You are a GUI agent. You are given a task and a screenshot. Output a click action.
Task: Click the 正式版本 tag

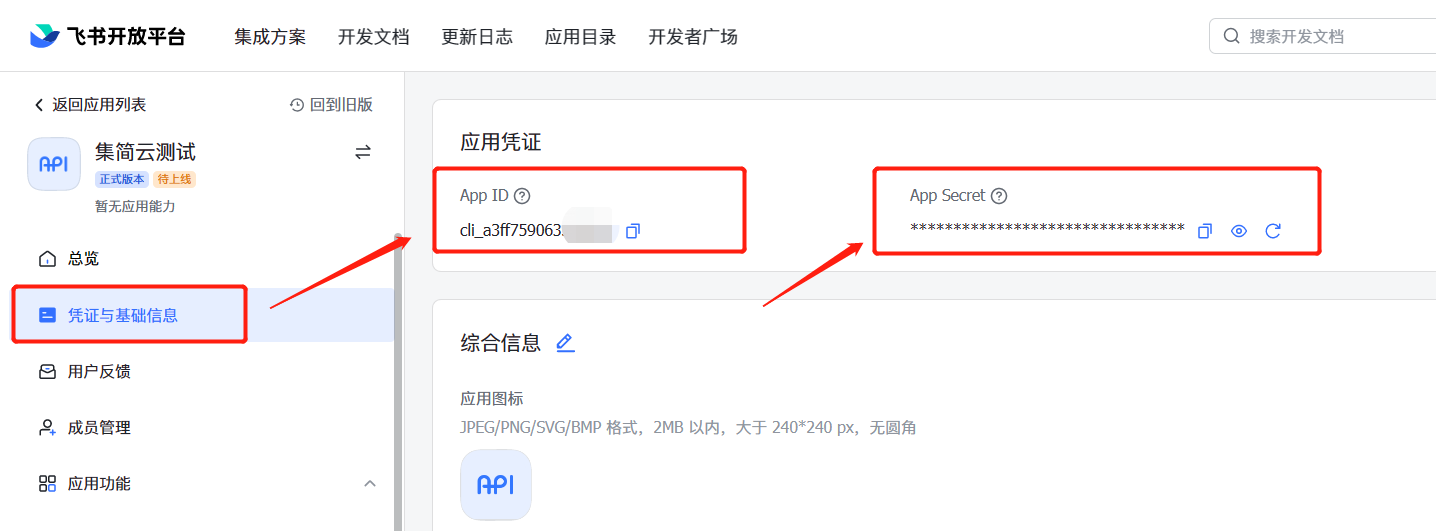coord(122,179)
